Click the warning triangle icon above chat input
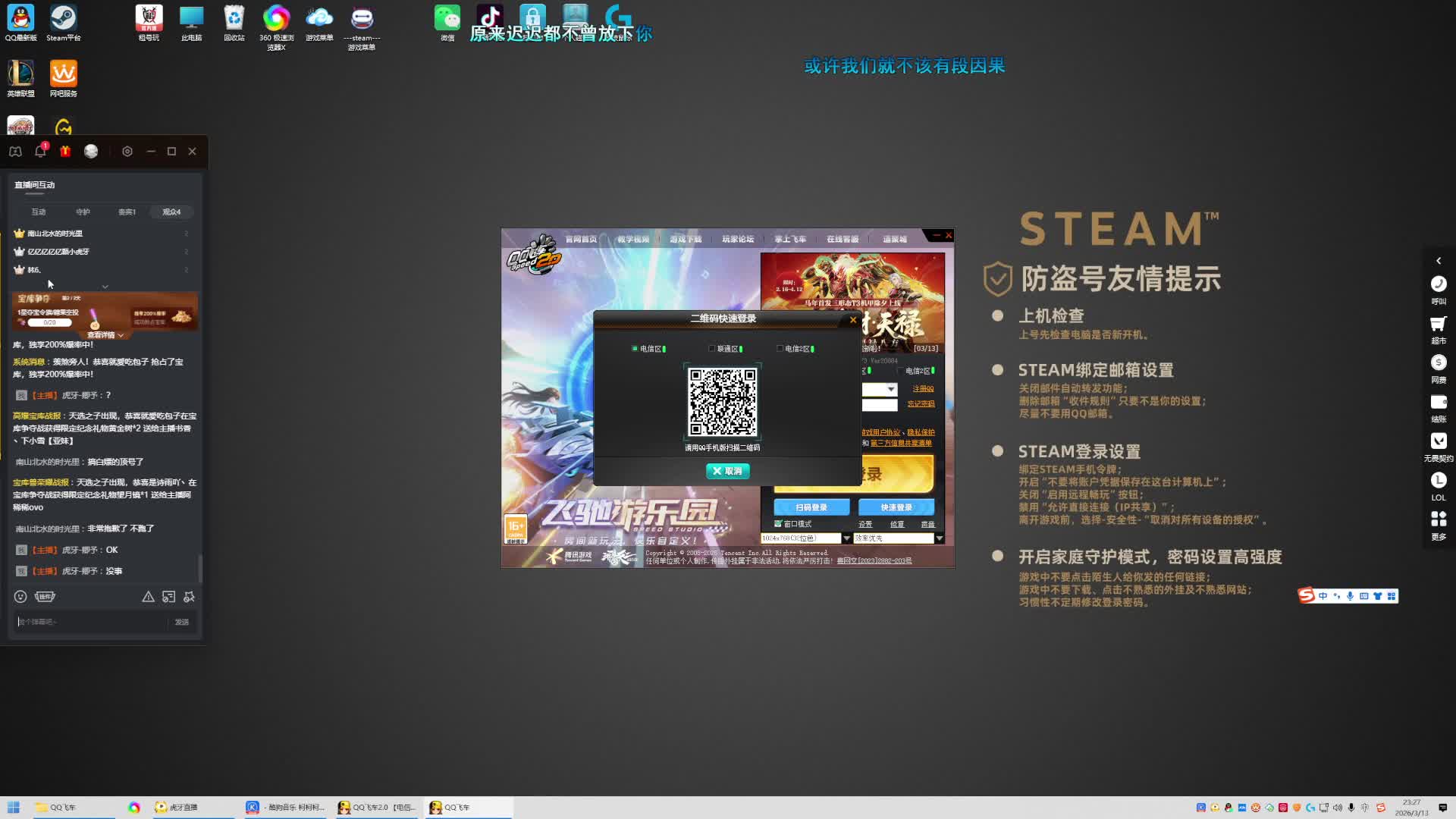The height and width of the screenshot is (819, 1456). [148, 597]
